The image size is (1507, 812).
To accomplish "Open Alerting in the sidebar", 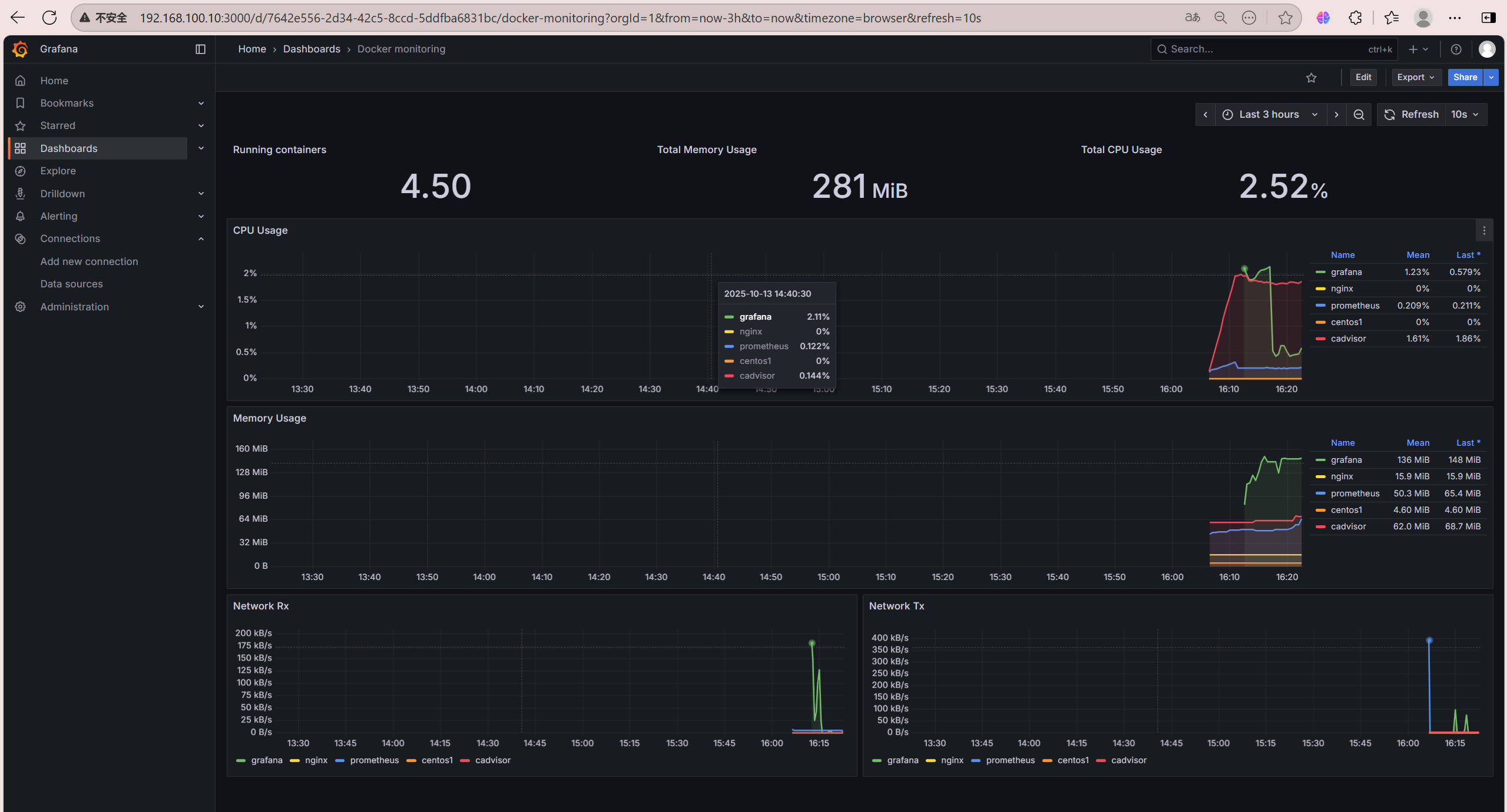I will pos(58,216).
